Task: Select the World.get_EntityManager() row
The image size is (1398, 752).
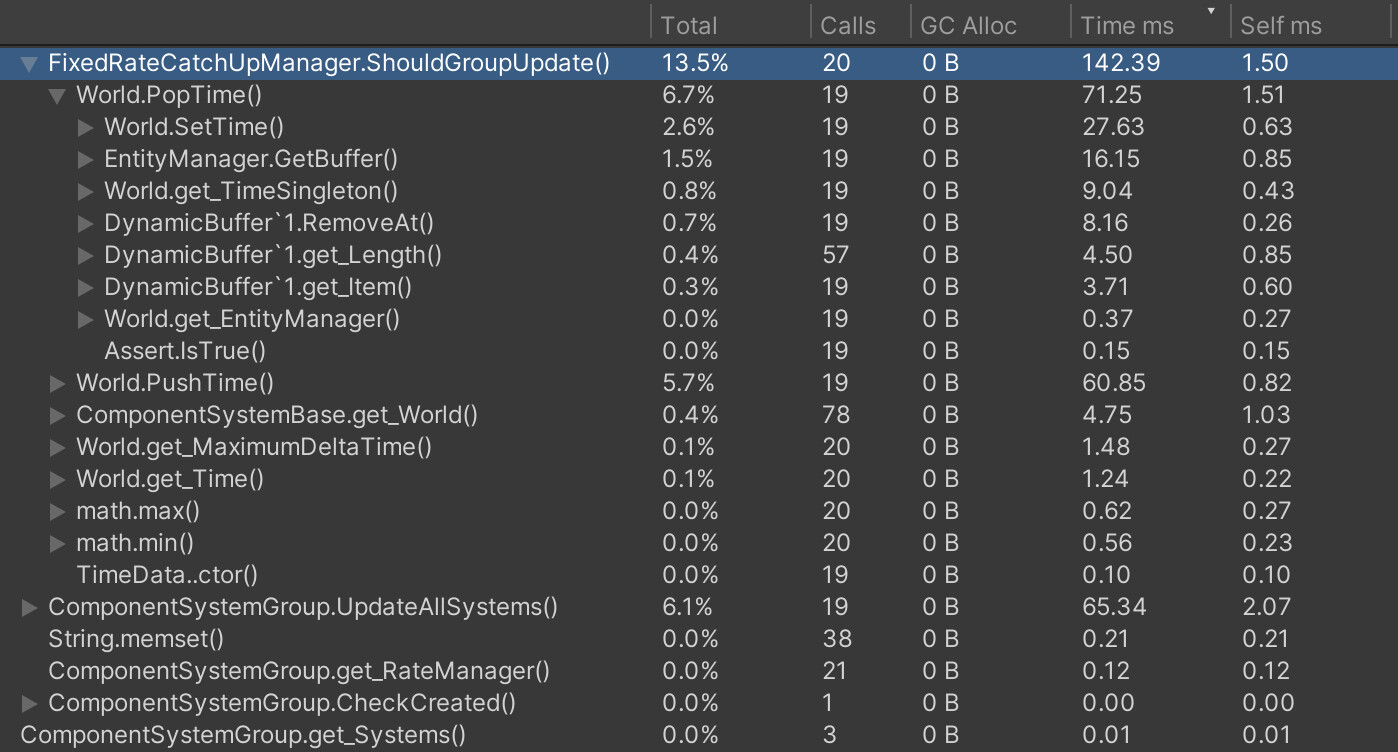Action: (x=699, y=320)
